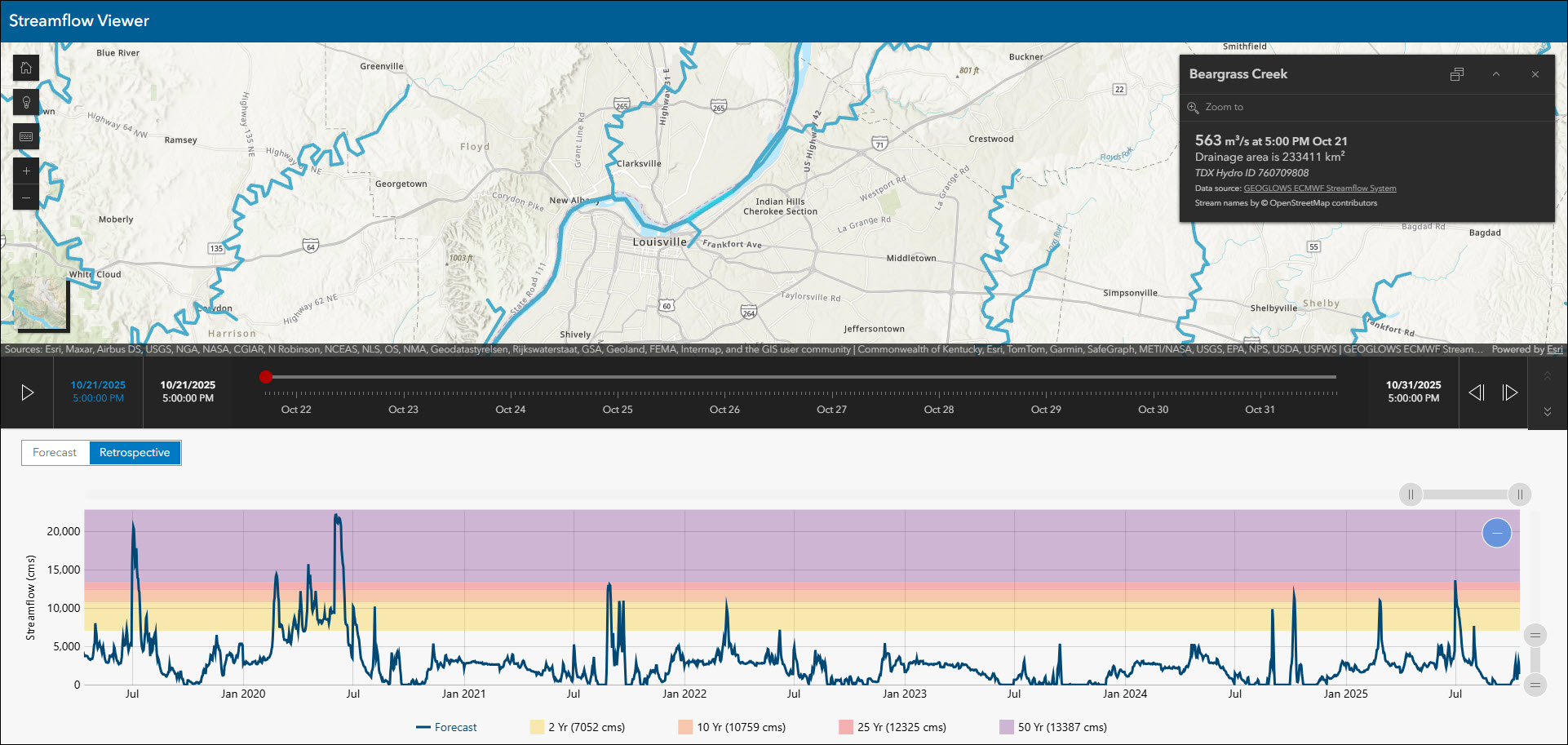
Task: Zoom out on the map with minus
Action: pos(26,197)
